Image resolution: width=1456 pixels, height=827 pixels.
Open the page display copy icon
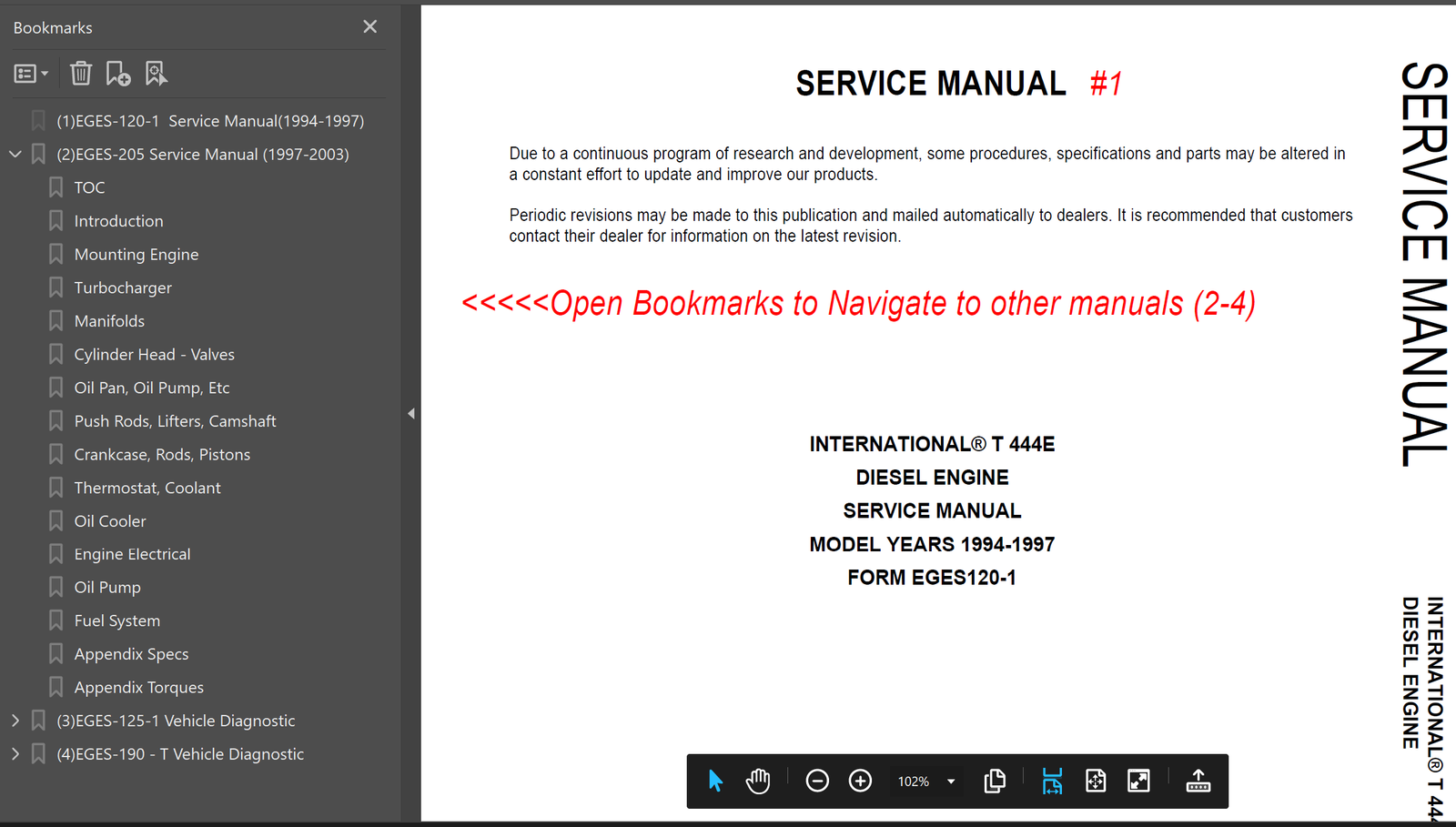[995, 781]
